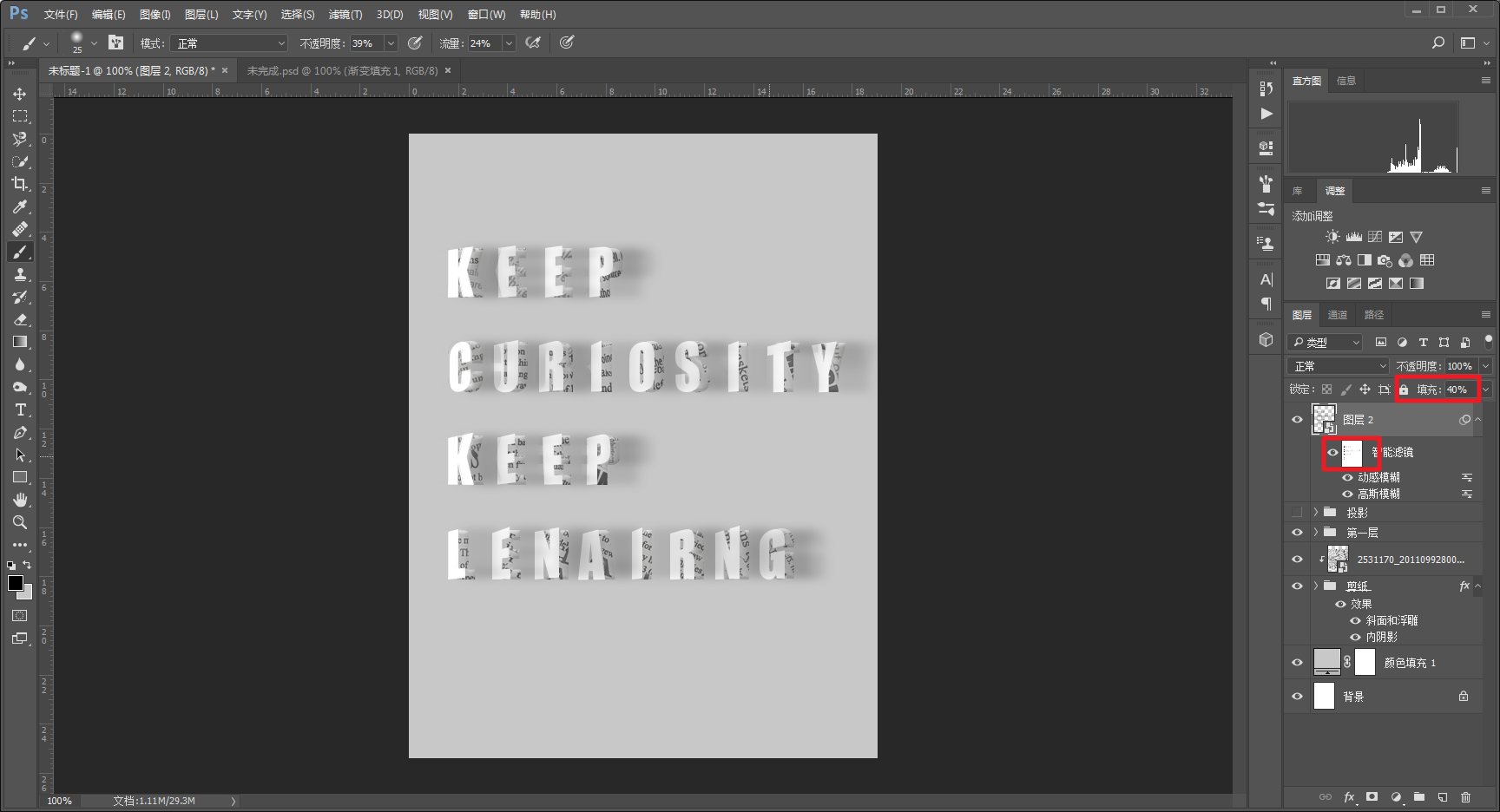Click the foreground color swatch
The image size is (1500, 812).
click(x=16, y=583)
